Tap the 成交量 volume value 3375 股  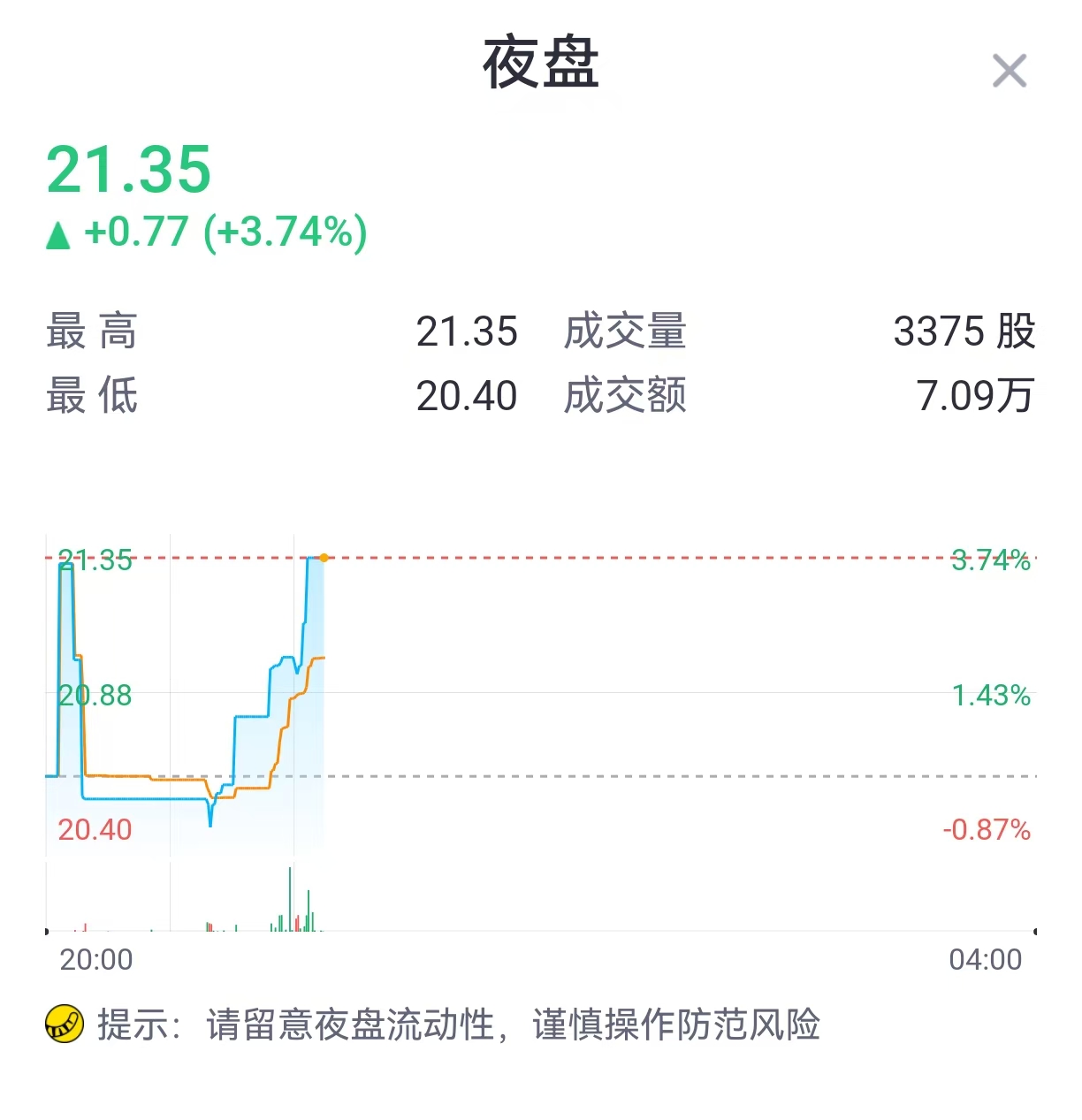pos(964,331)
